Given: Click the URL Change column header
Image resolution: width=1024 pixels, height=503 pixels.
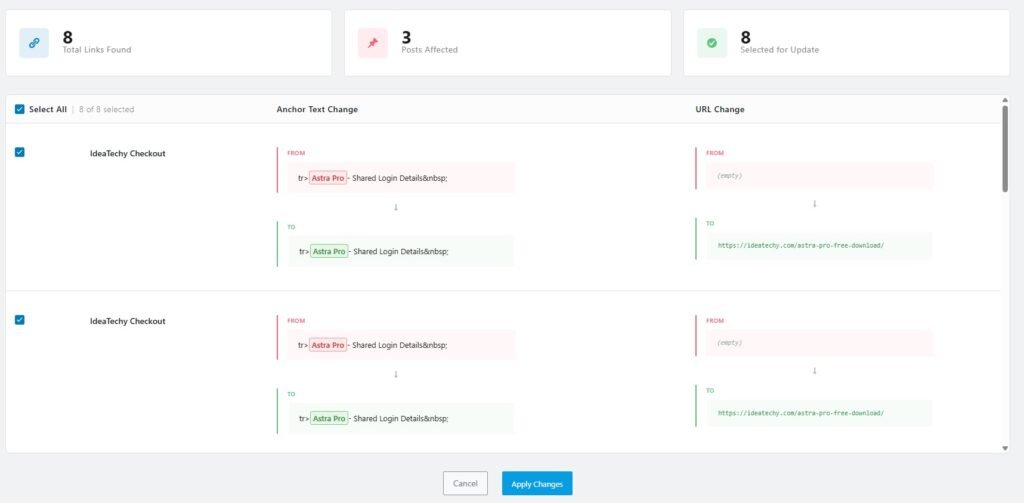Looking at the screenshot, I should pos(719,109).
